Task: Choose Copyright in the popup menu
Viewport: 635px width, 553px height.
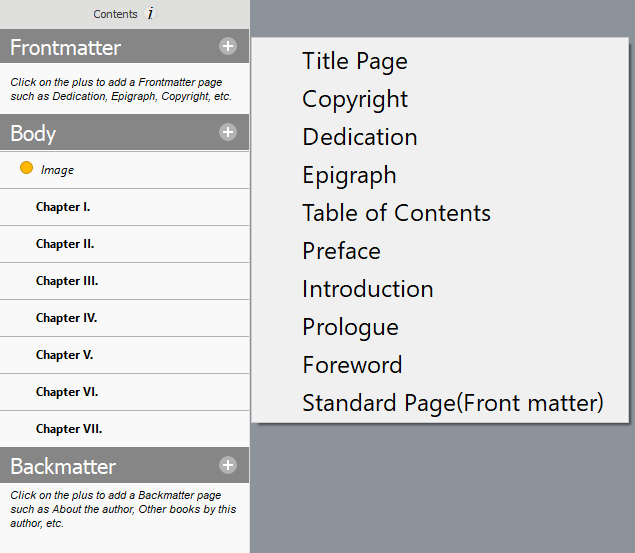Action: pos(355,99)
